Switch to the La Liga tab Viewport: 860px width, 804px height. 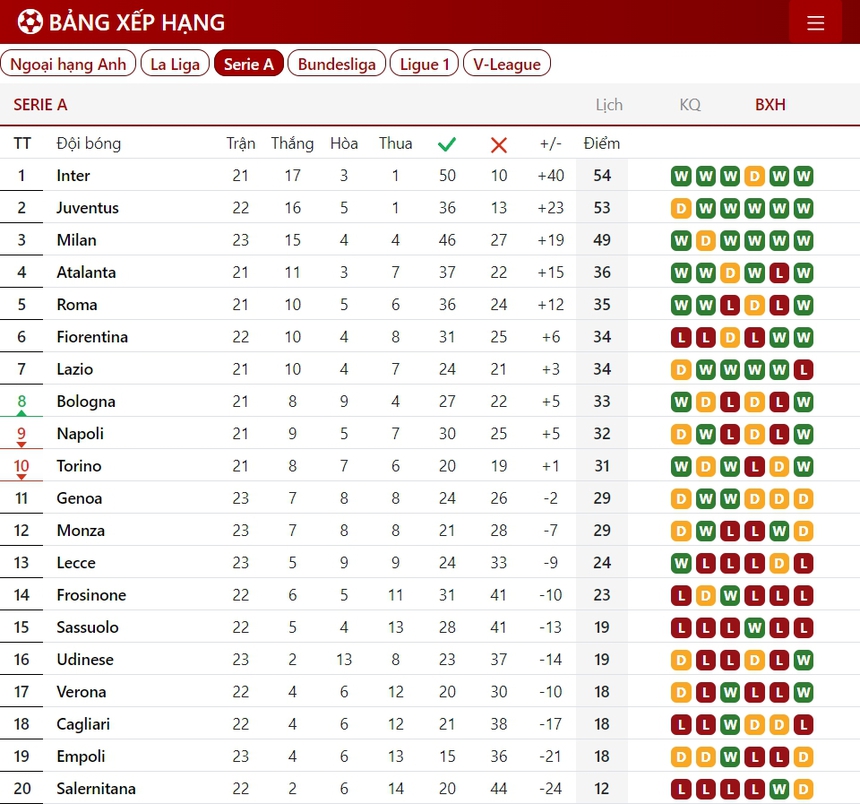coord(175,64)
